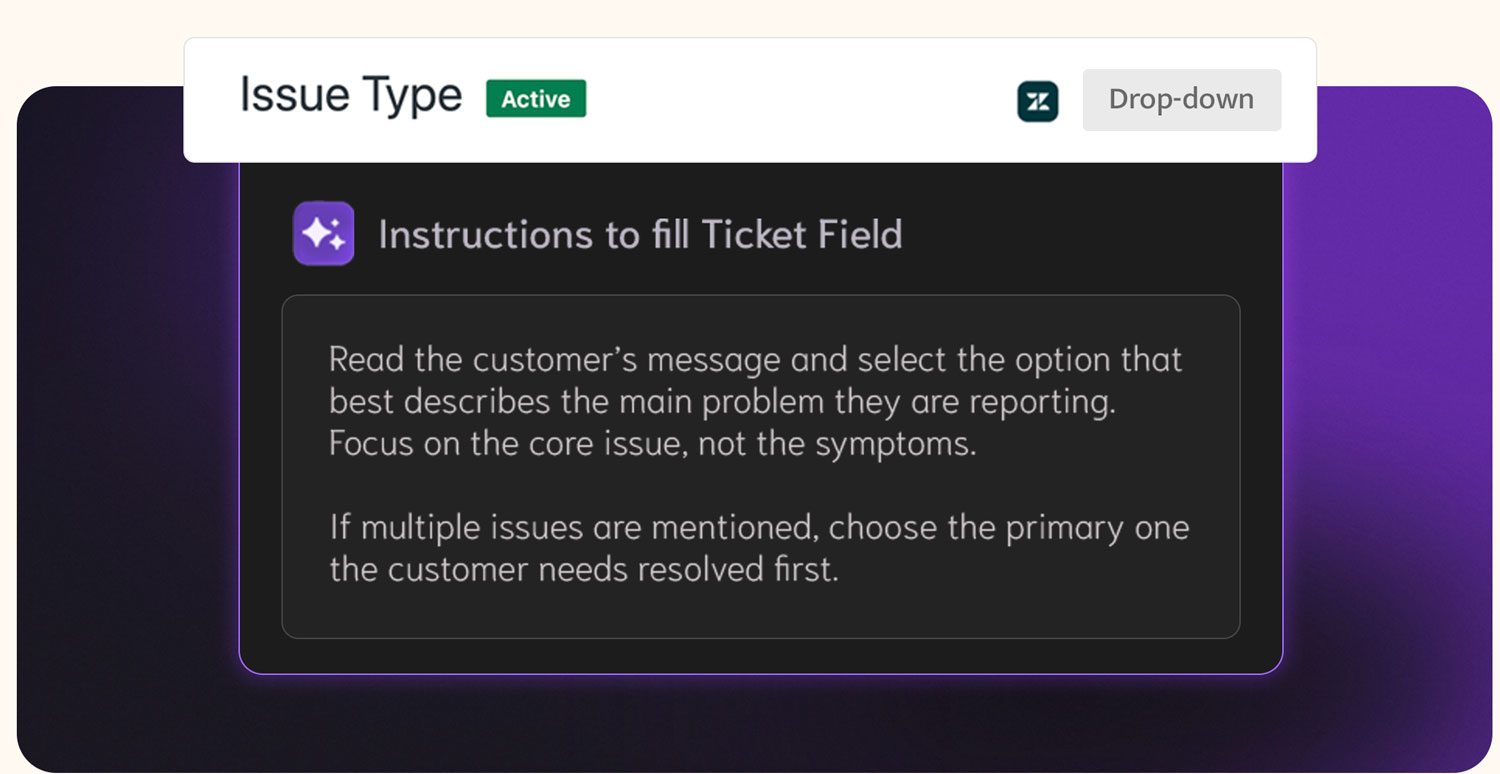Expand the Drop-down control in the header

pos(1181,99)
